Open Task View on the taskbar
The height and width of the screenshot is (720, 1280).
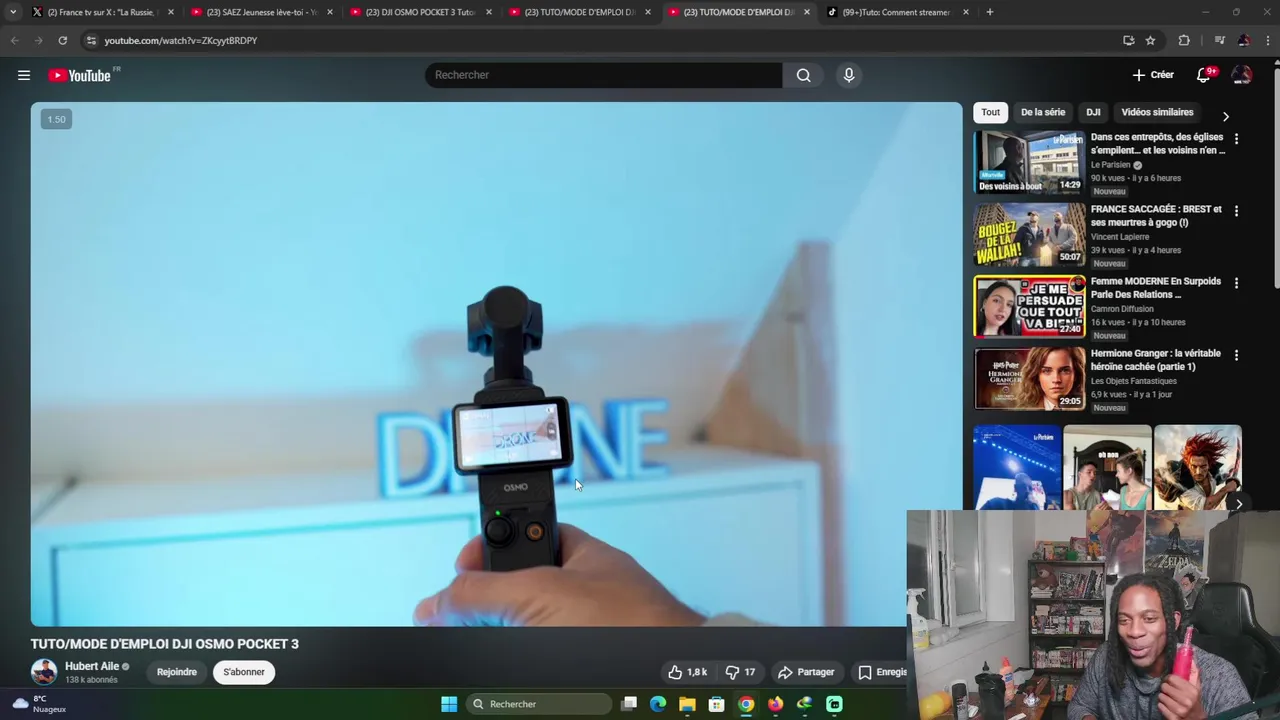point(629,704)
